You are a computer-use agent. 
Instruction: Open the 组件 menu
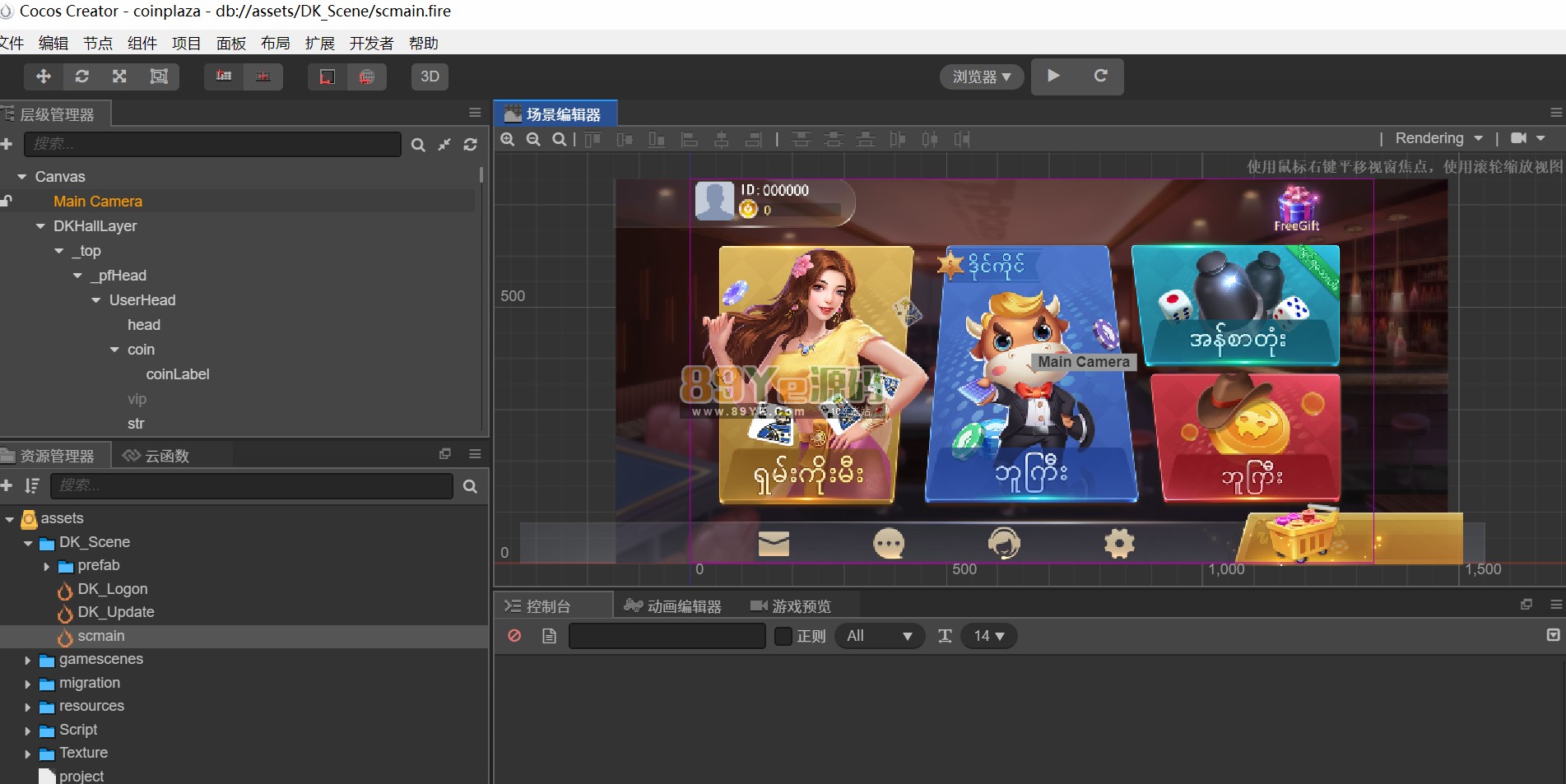point(142,43)
